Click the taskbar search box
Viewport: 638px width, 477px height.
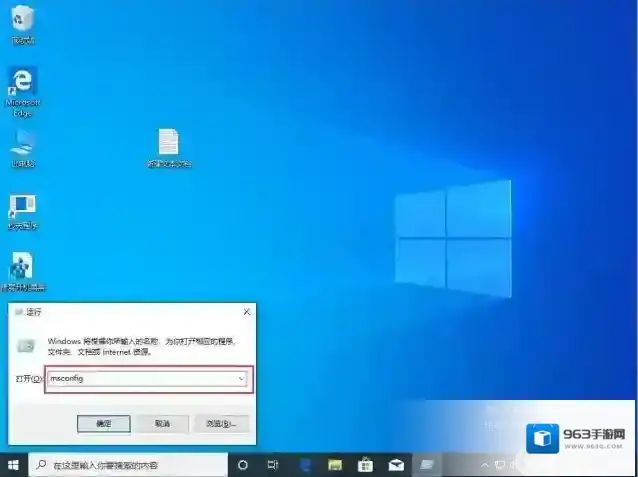128,465
